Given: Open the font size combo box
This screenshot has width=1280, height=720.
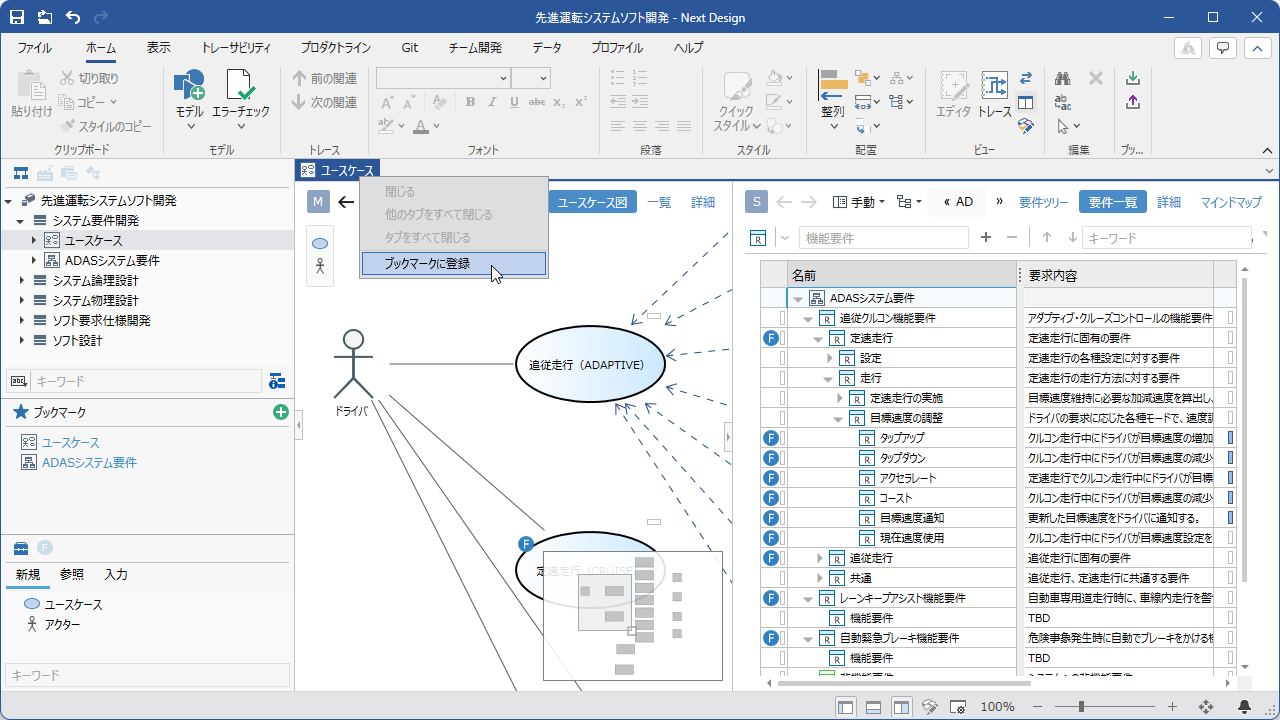Looking at the screenshot, I should point(531,78).
